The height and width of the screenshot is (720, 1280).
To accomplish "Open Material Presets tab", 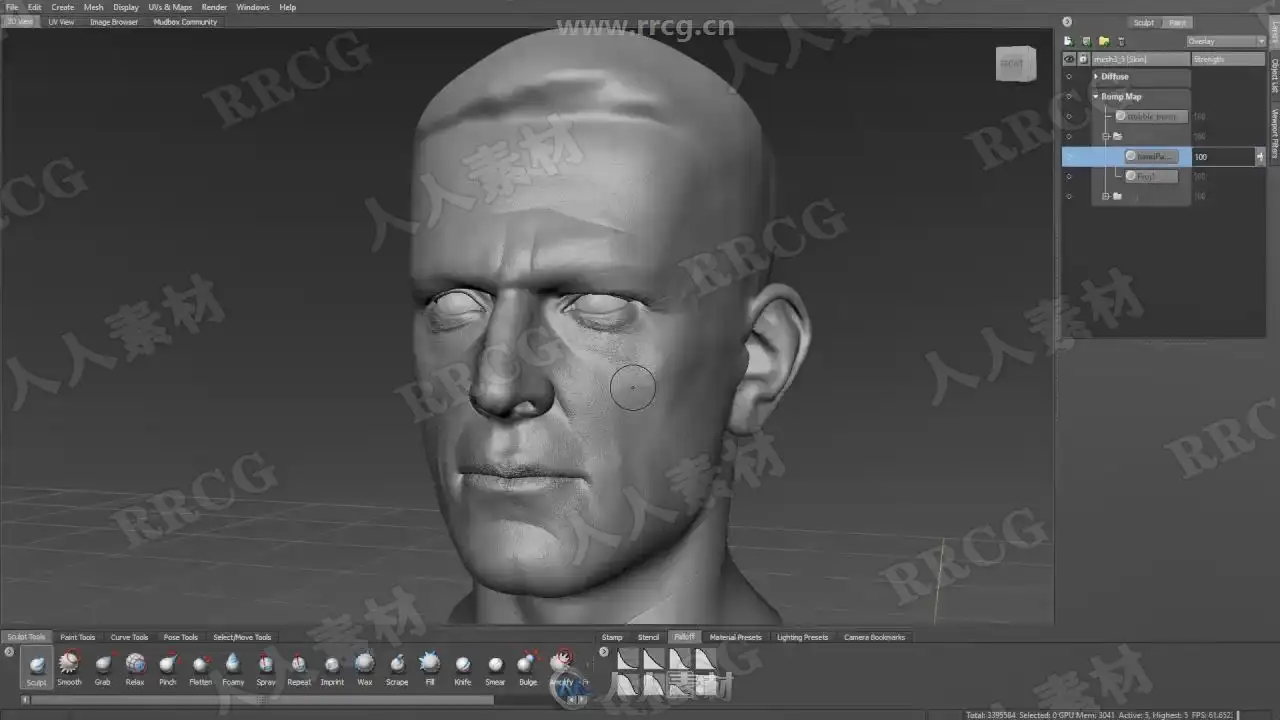I will (736, 637).
